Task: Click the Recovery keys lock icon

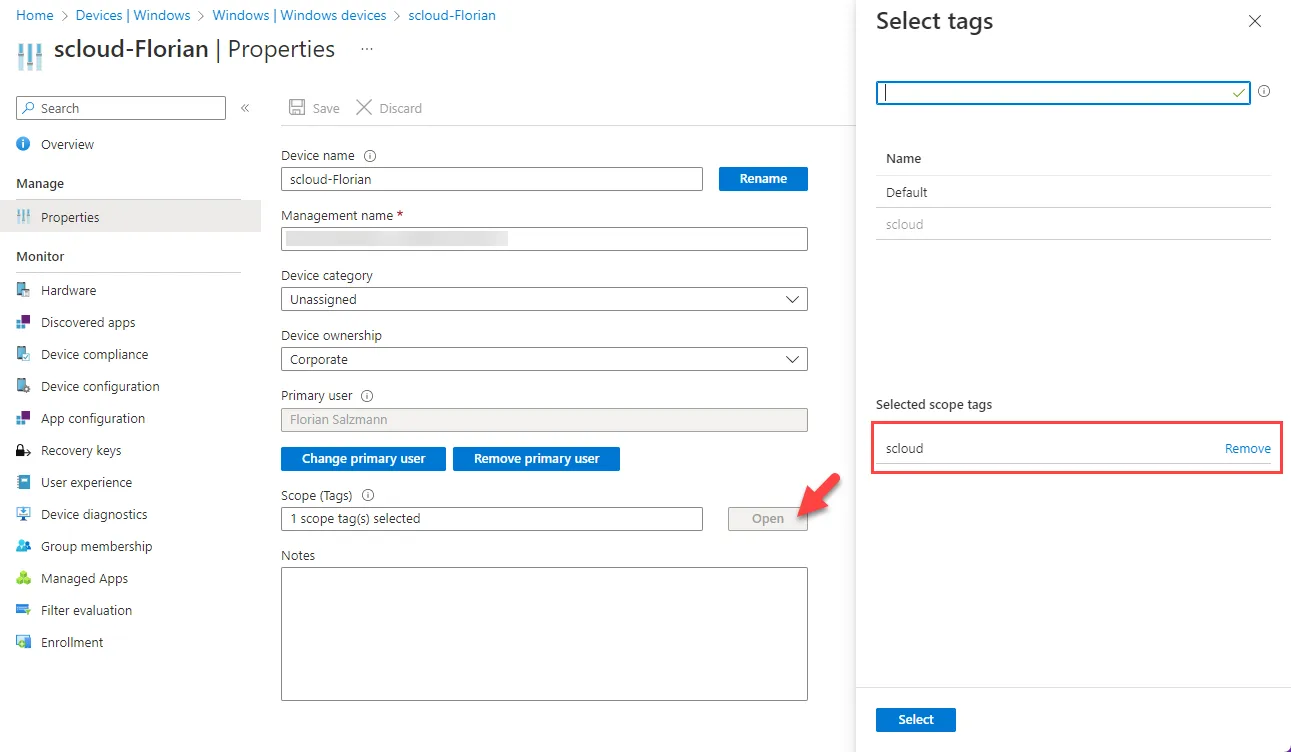Action: [24, 450]
